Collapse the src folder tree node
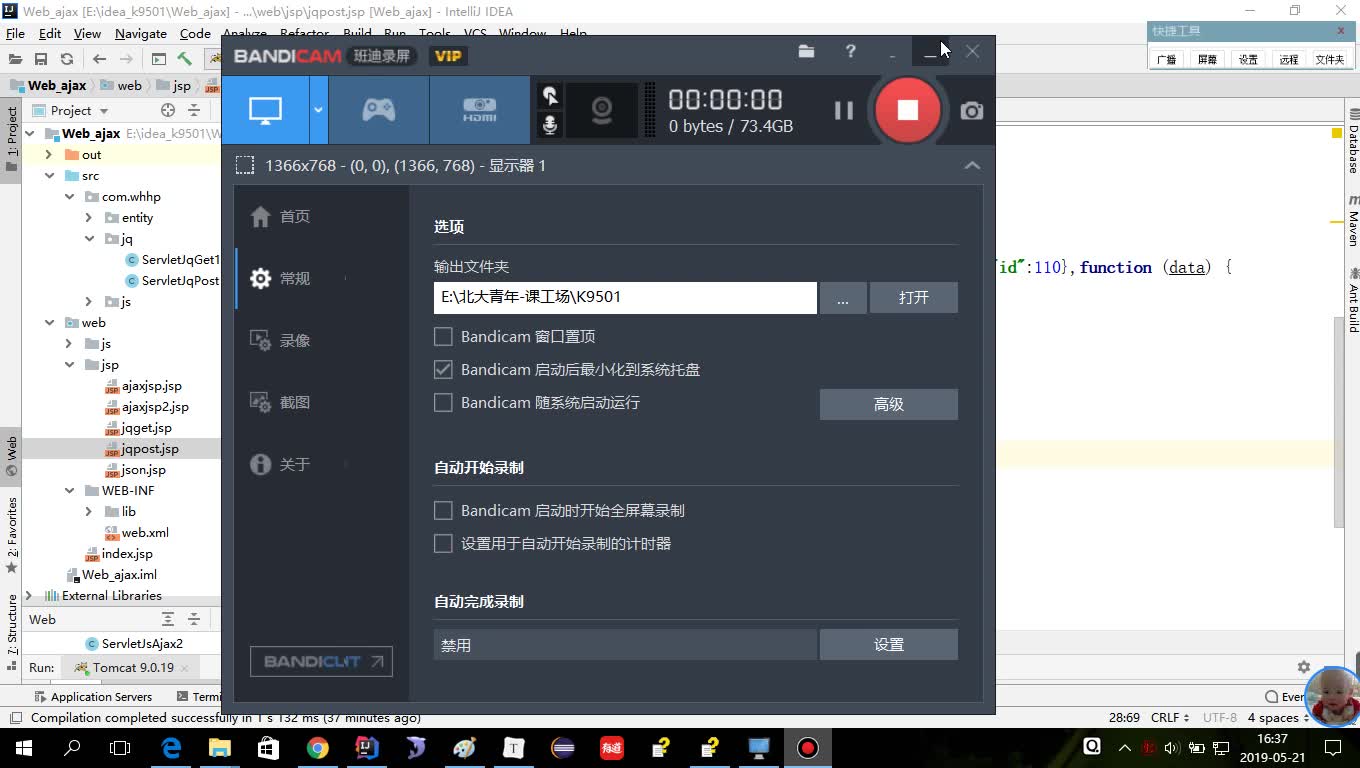The height and width of the screenshot is (768, 1360). click(x=49, y=176)
